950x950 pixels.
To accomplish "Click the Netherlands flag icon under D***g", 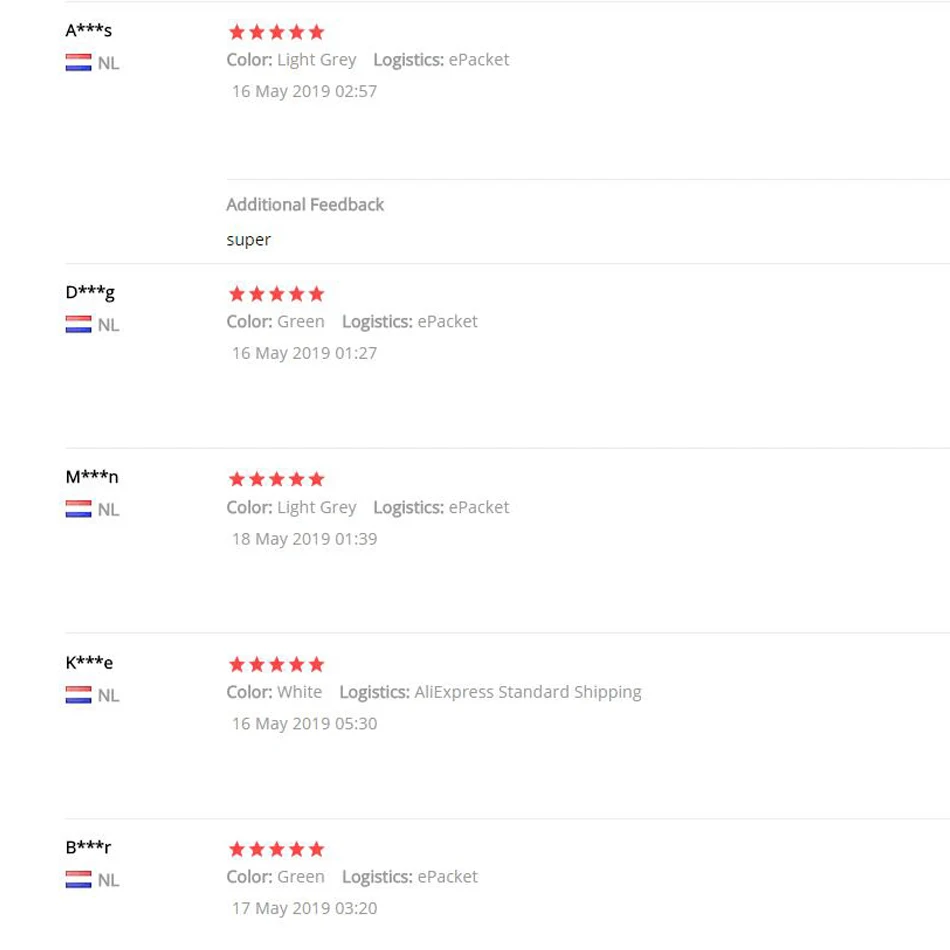I will tap(78, 324).
